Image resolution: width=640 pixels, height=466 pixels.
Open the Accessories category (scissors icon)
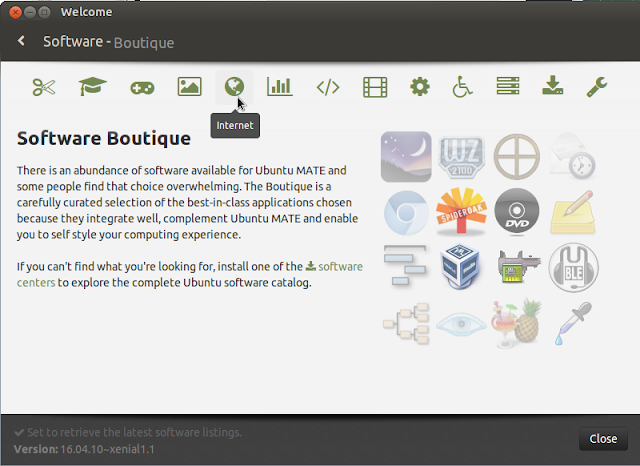[44, 87]
